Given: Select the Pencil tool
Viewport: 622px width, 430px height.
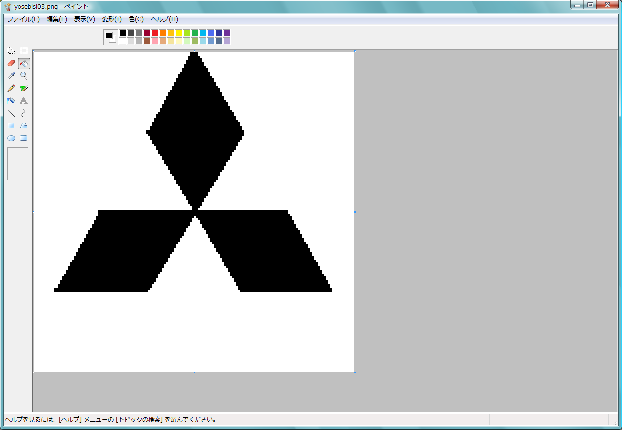Looking at the screenshot, I should coord(12,88).
